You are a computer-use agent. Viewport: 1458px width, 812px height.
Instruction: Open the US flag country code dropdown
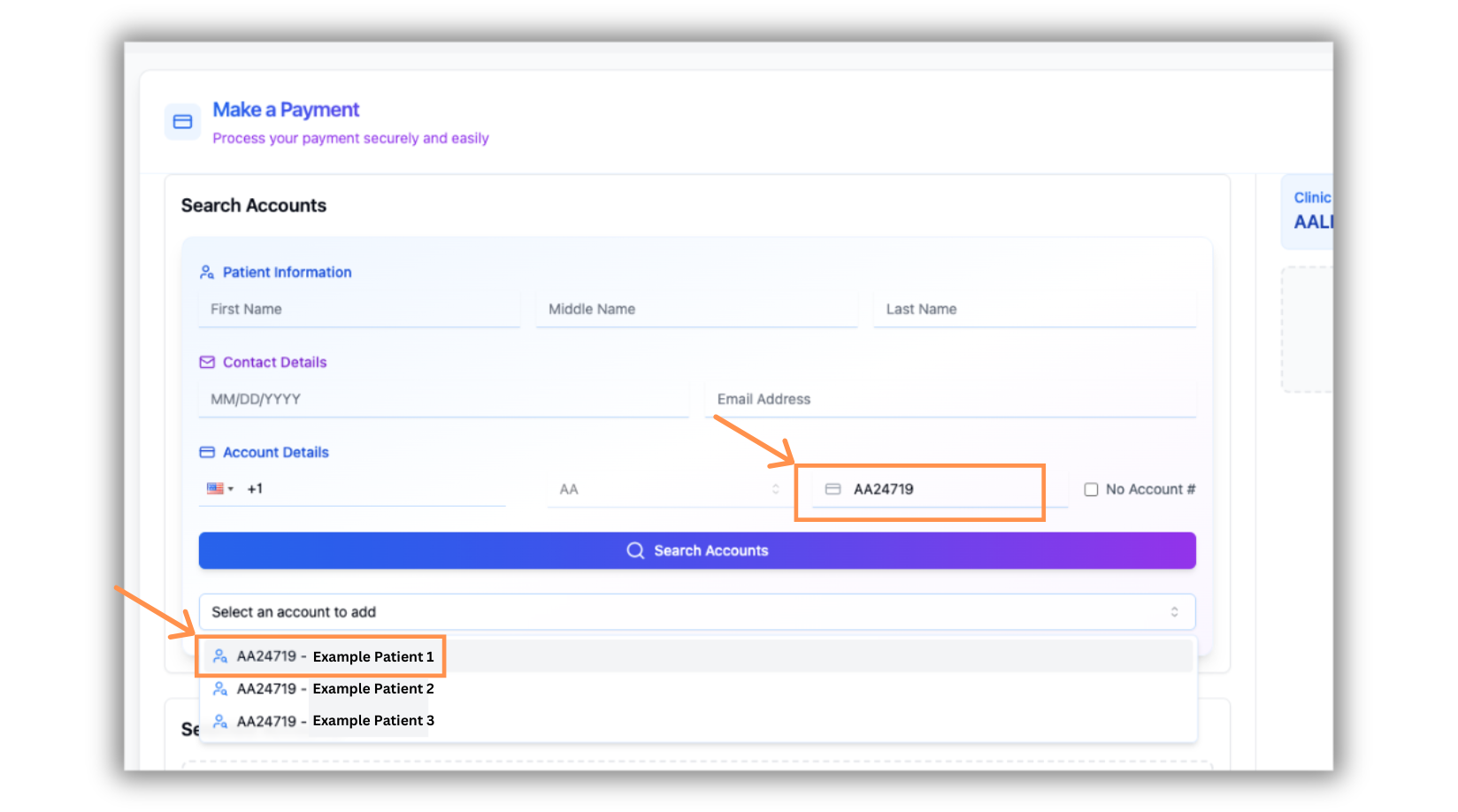point(219,489)
